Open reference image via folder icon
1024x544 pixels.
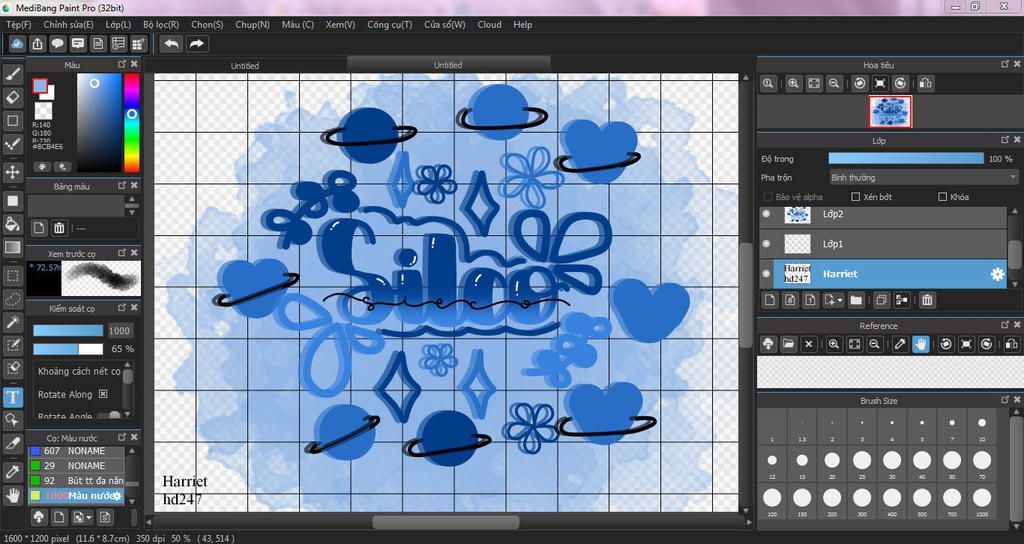pos(789,344)
